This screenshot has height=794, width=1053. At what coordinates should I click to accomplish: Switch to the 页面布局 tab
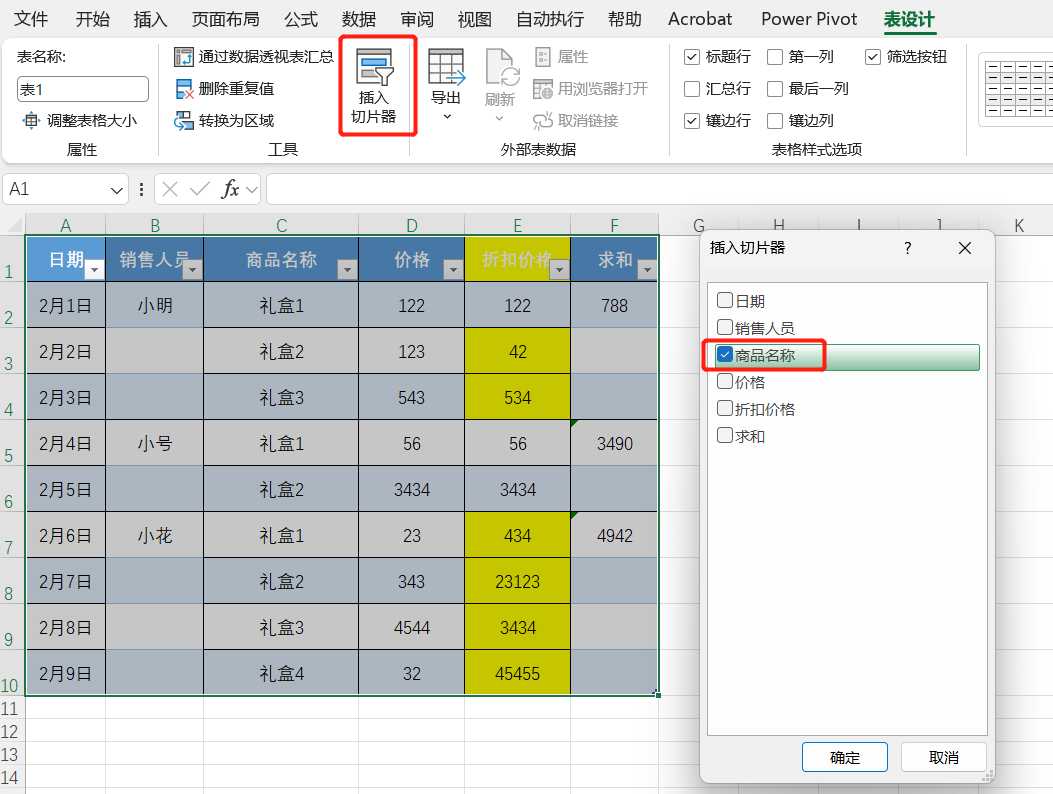point(226,19)
